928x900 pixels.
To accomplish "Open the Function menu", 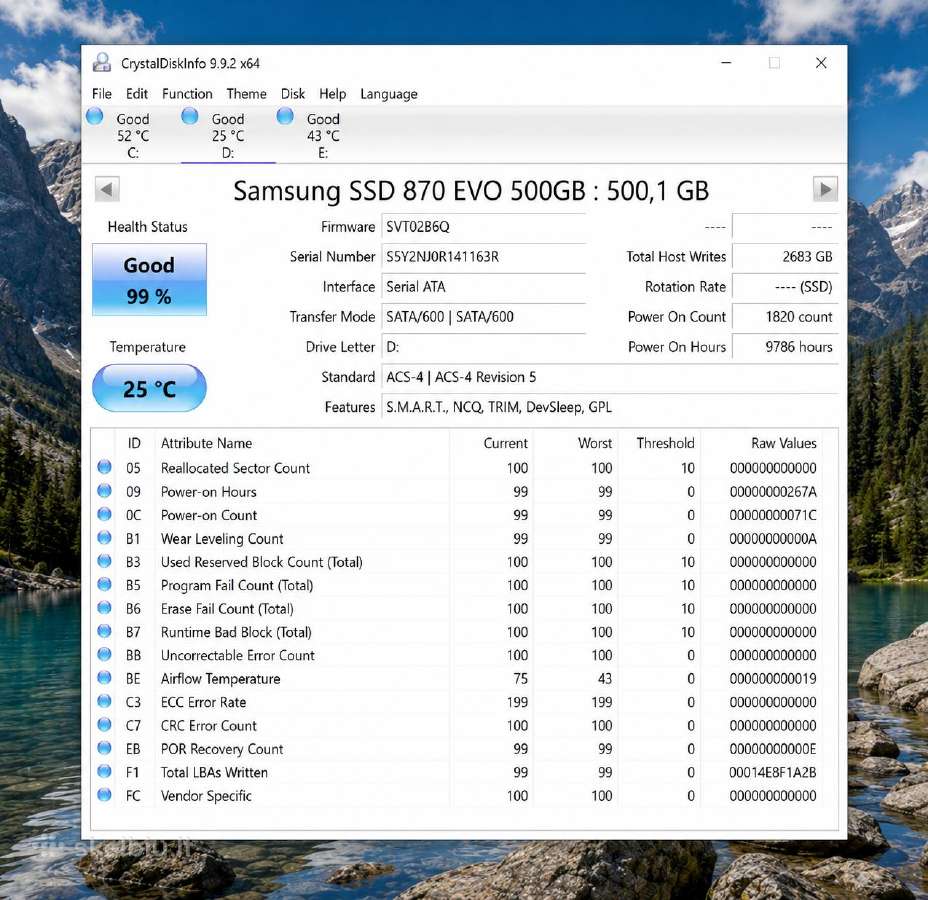I will [187, 93].
